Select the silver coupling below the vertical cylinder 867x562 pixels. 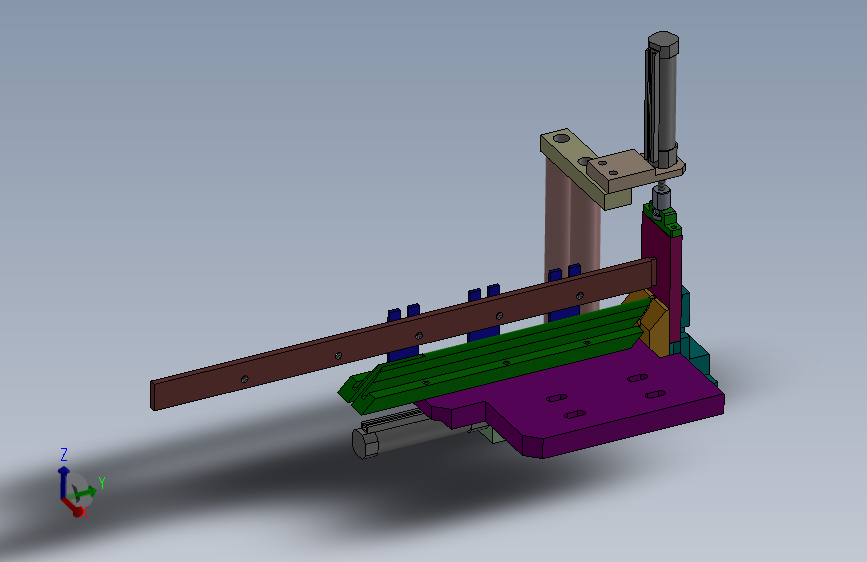click(661, 197)
